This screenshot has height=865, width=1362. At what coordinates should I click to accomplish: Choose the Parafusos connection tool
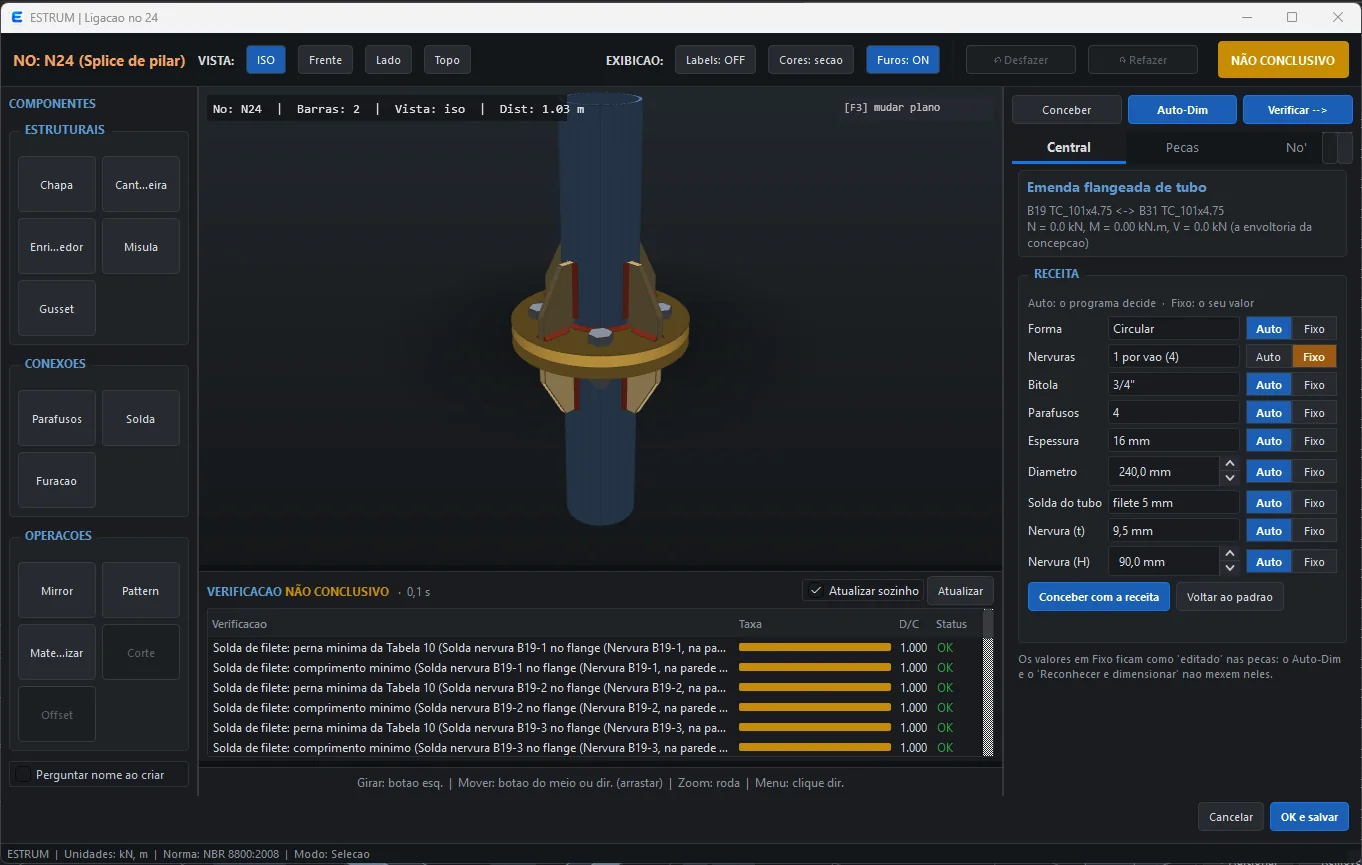point(57,419)
